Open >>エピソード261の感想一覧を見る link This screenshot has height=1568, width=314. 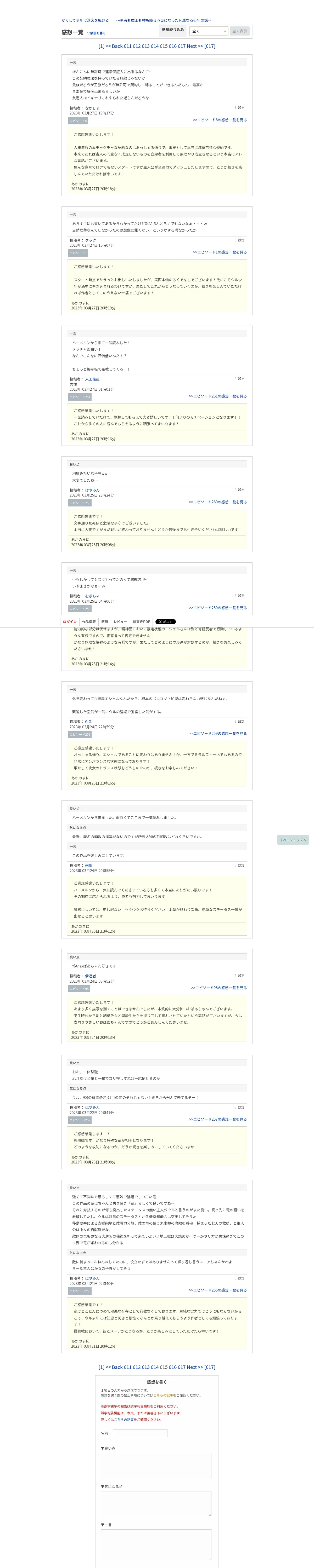pos(218,396)
